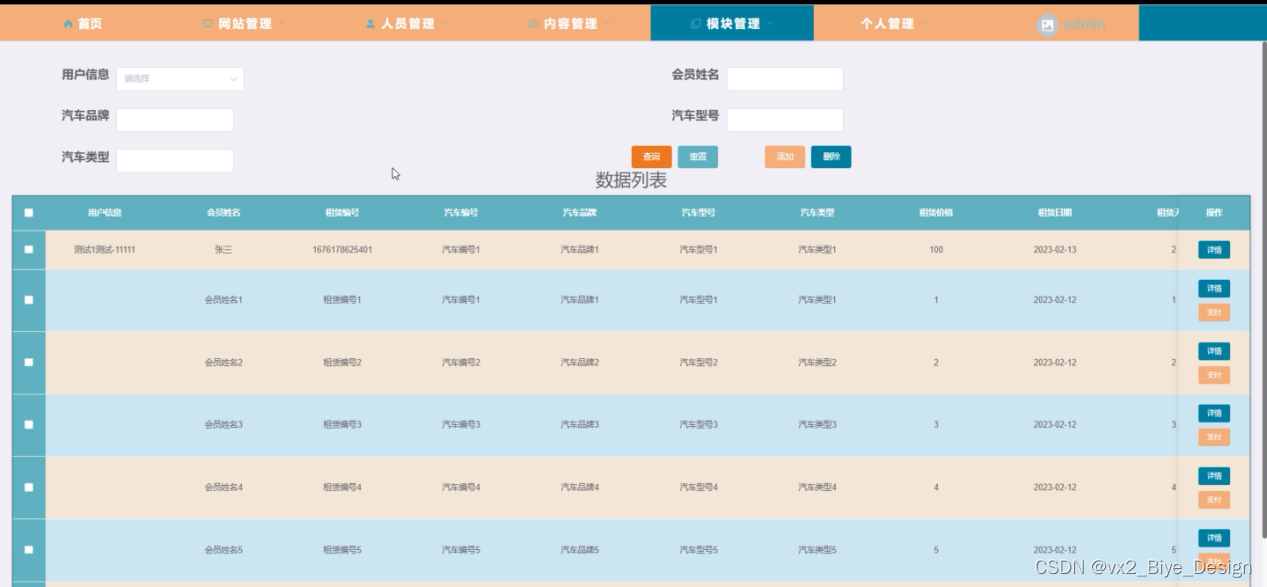Select the 汽车编号2 cell
This screenshot has width=1267, height=587.
(461, 362)
